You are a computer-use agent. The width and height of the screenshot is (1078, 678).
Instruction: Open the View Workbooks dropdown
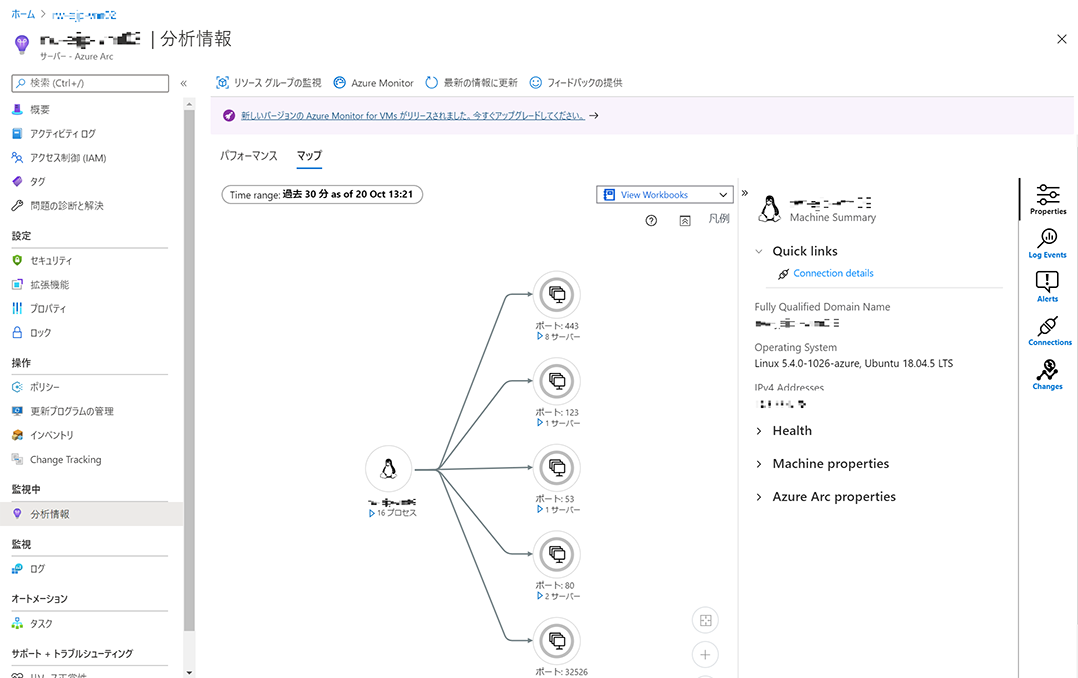point(665,195)
